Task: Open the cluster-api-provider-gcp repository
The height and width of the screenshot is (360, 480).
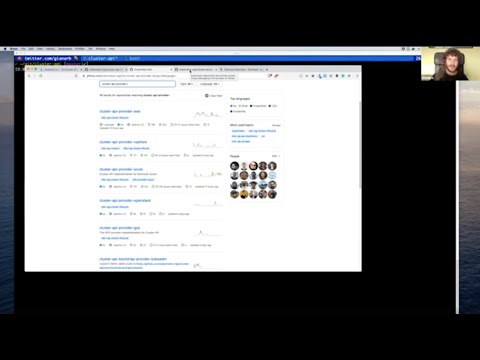Action: (120, 228)
